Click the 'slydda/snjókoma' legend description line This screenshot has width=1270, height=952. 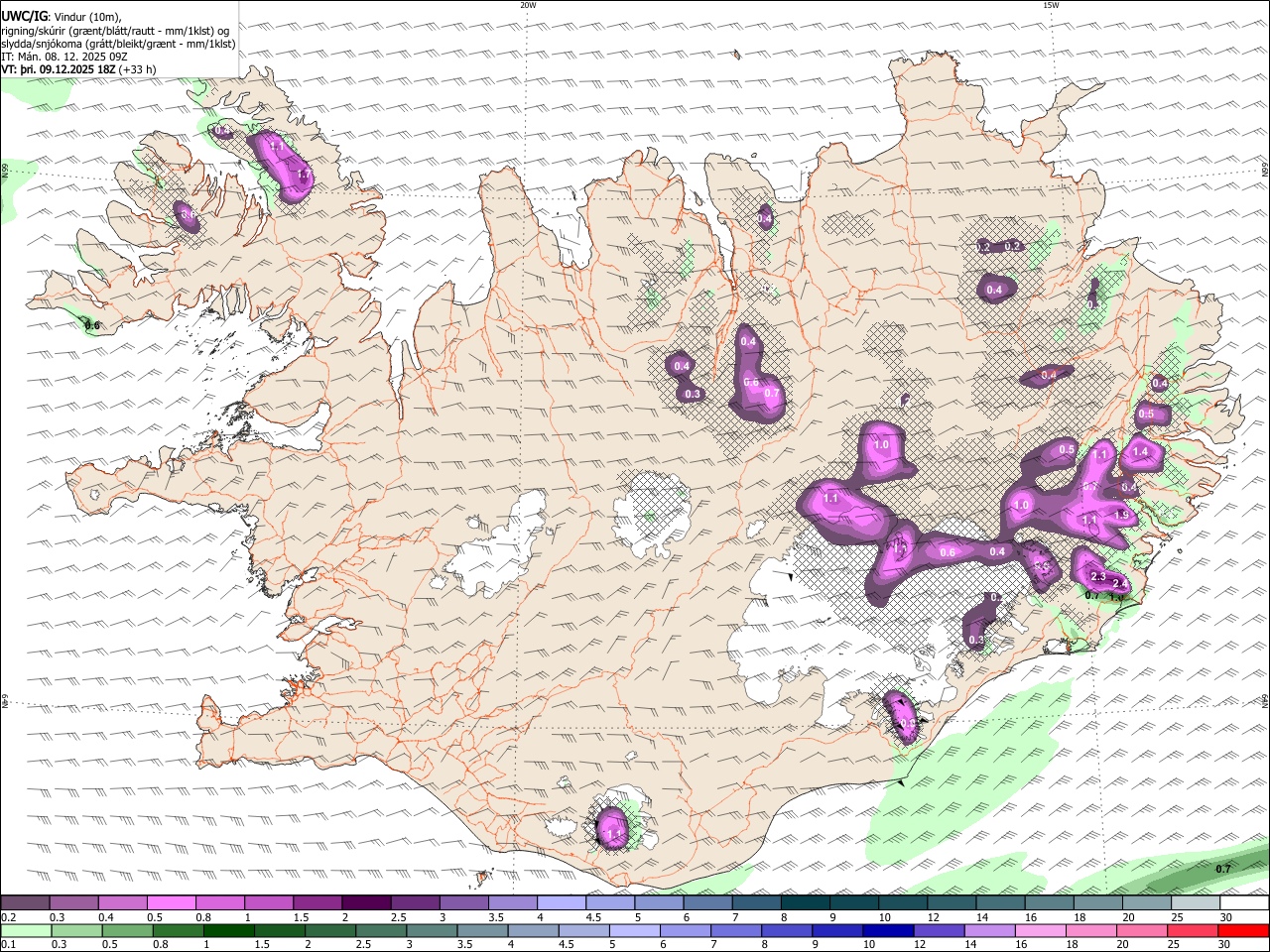pos(118,44)
